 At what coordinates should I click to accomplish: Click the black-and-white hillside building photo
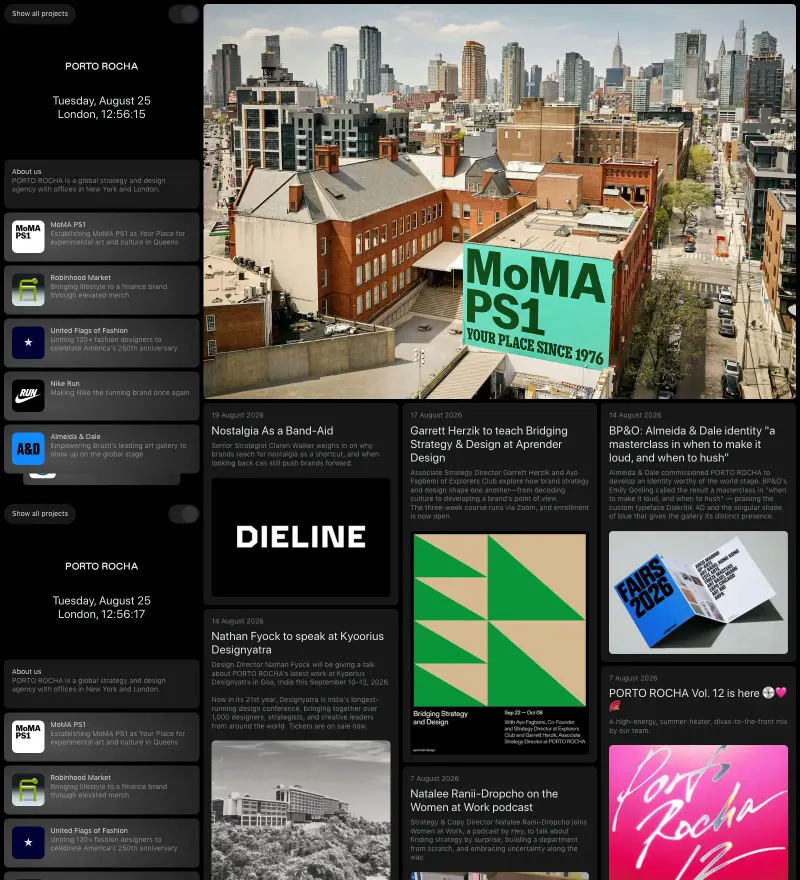coord(301,810)
